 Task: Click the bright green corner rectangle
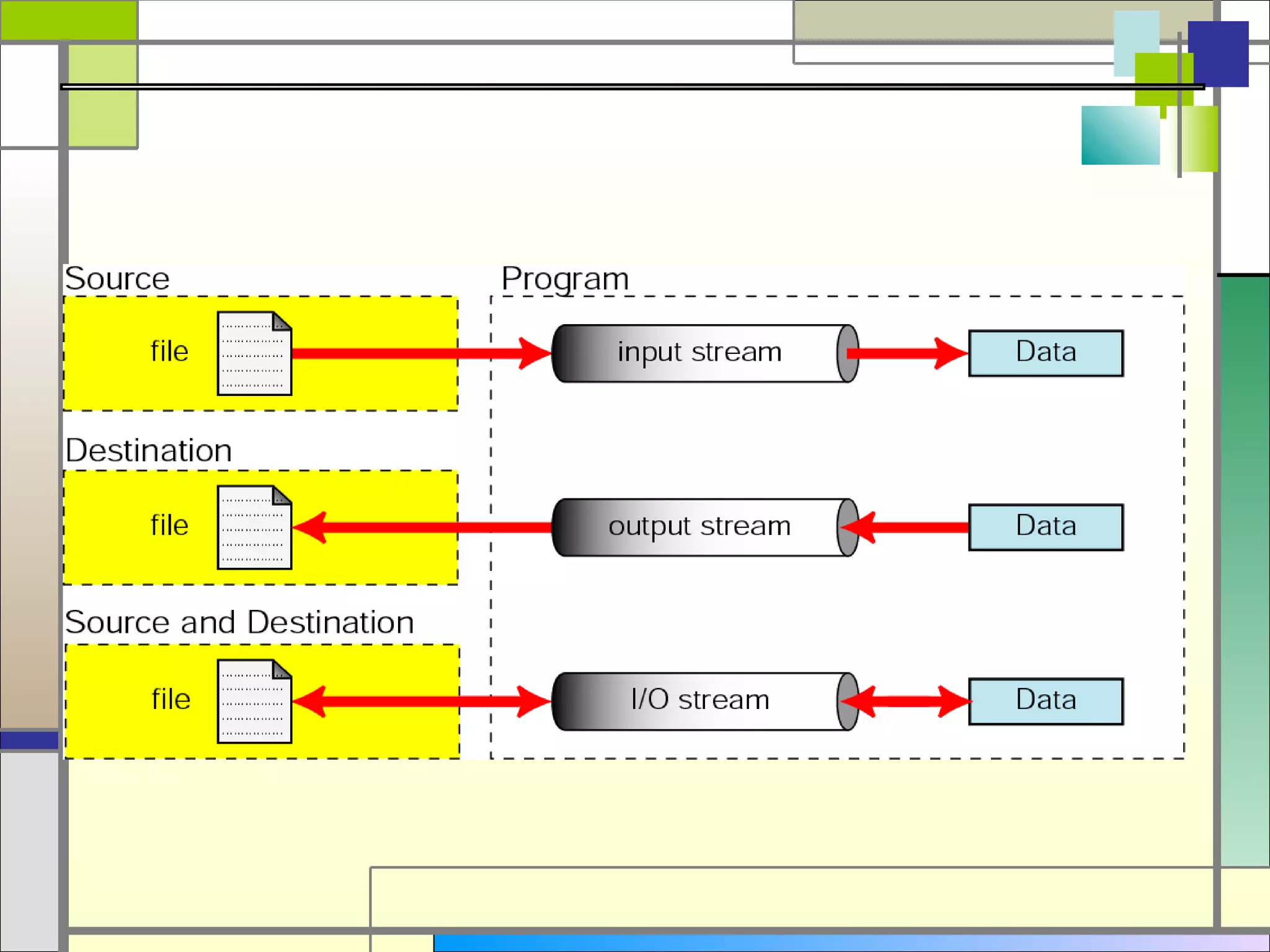click(68, 20)
